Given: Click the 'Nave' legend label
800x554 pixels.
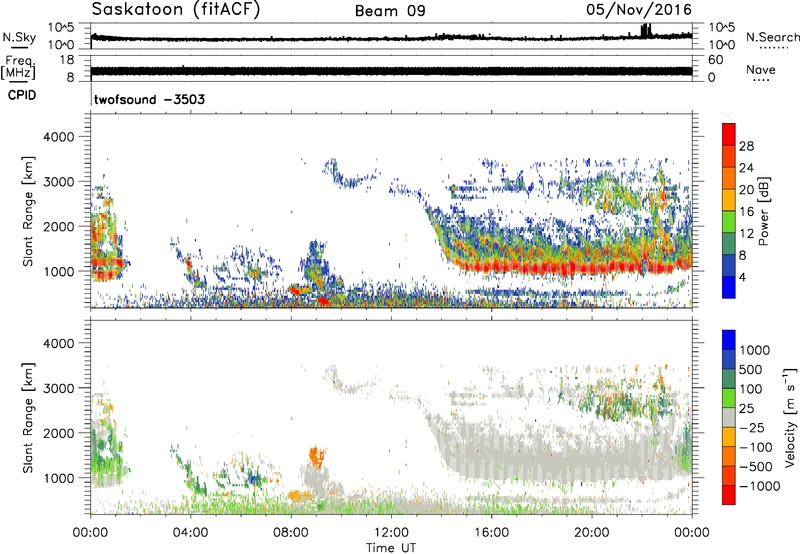Looking at the screenshot, I should 760,69.
